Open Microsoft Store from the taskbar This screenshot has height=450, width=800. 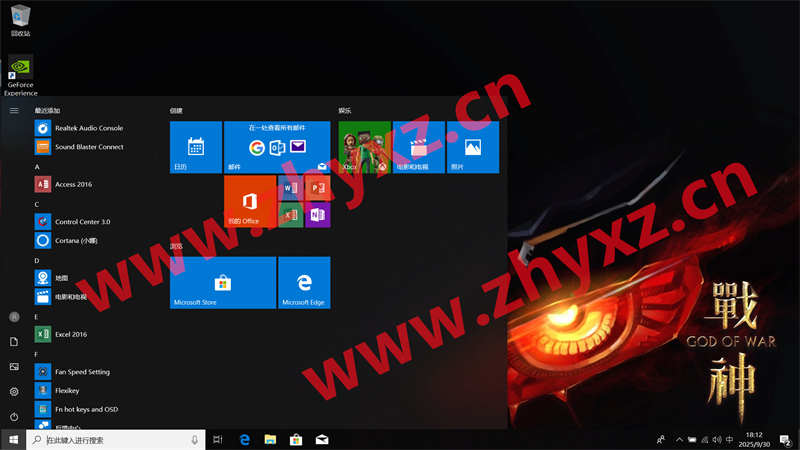click(296, 439)
